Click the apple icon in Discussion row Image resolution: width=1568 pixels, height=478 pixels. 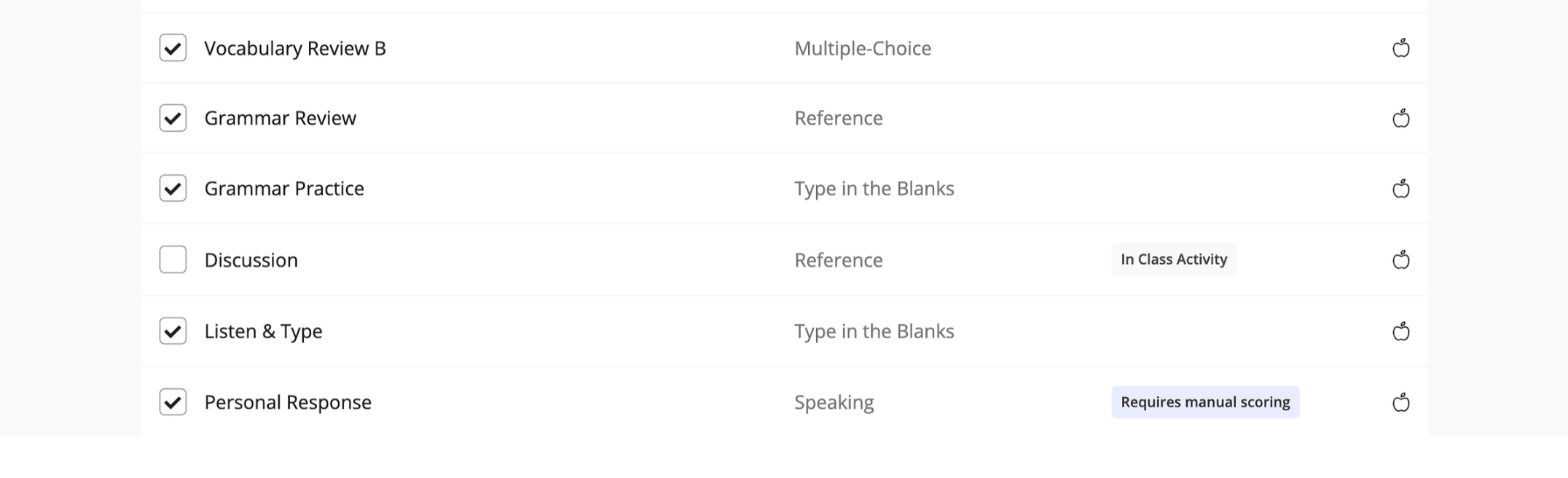coord(1400,260)
